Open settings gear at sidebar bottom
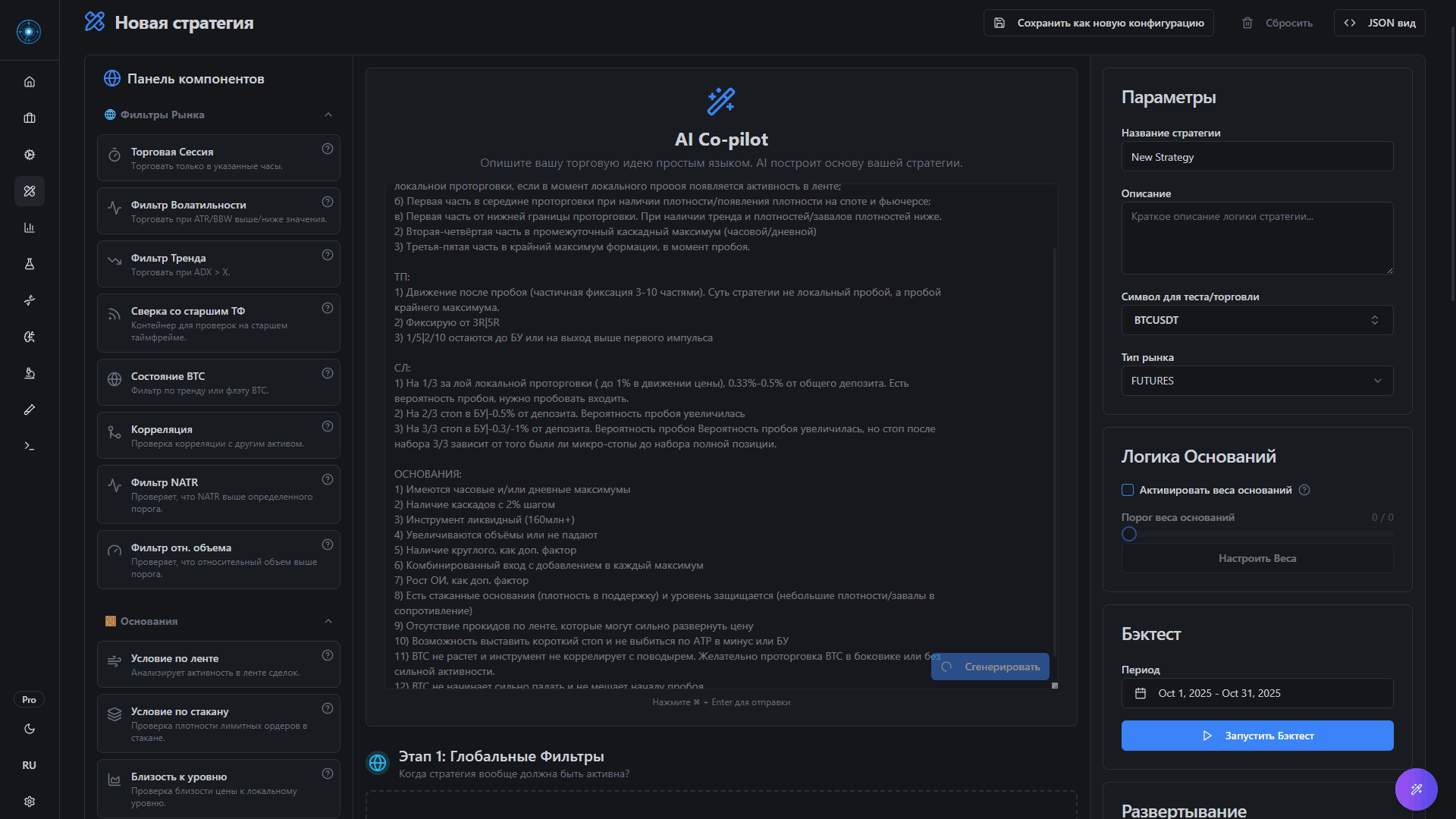 click(x=30, y=802)
